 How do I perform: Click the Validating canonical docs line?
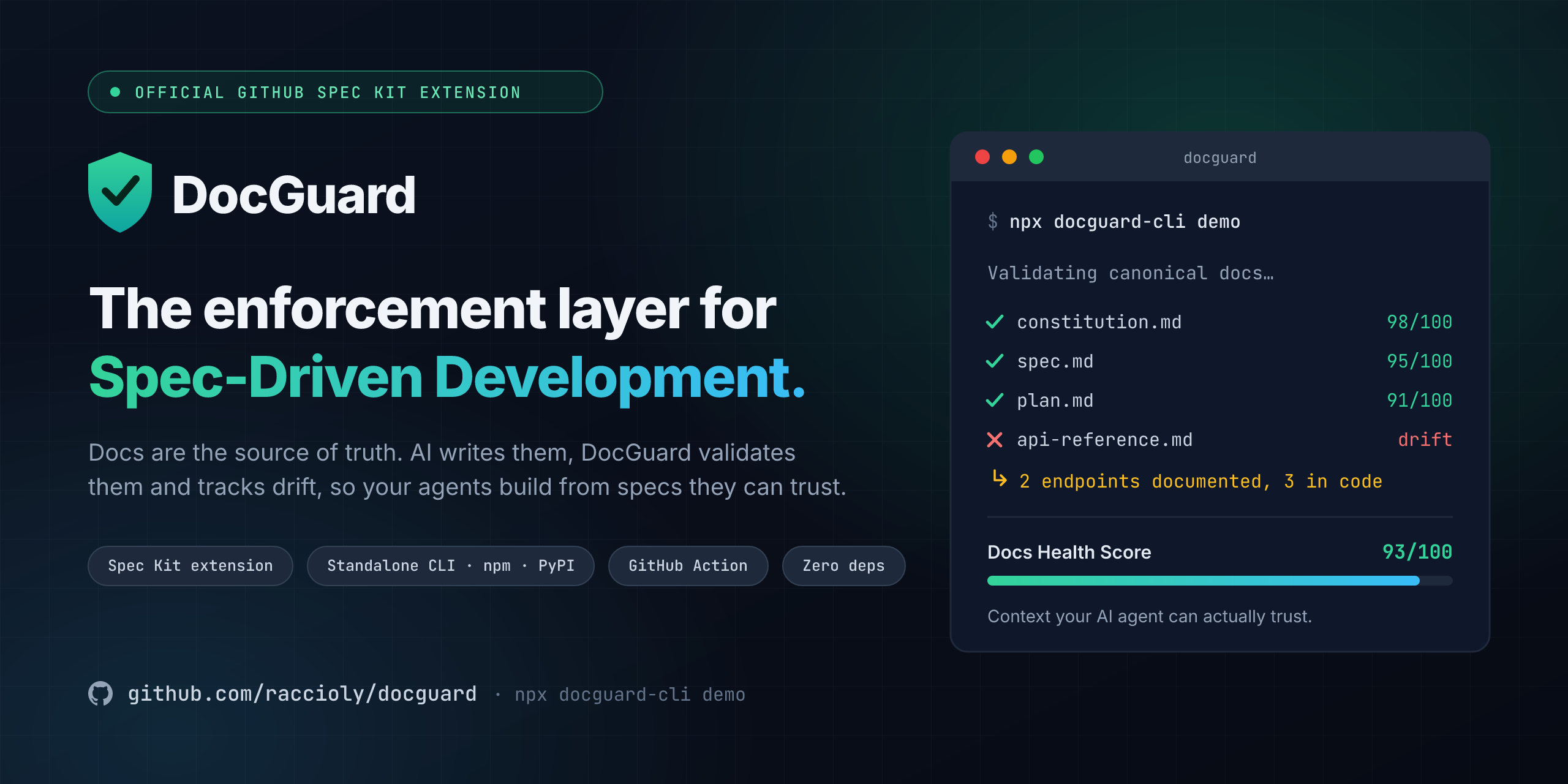(x=1131, y=273)
